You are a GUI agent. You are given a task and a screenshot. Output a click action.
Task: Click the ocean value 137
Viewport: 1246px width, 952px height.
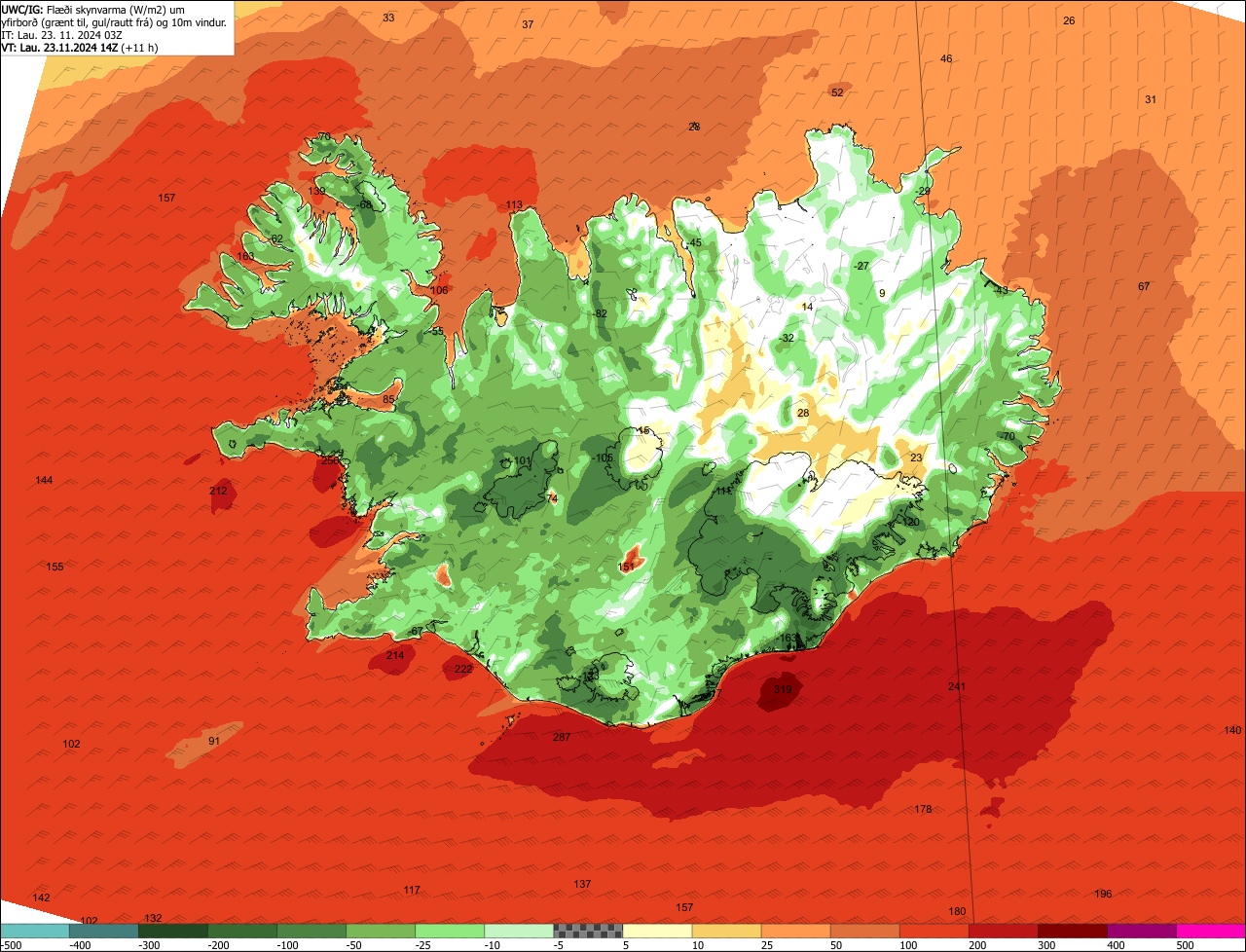582,884
